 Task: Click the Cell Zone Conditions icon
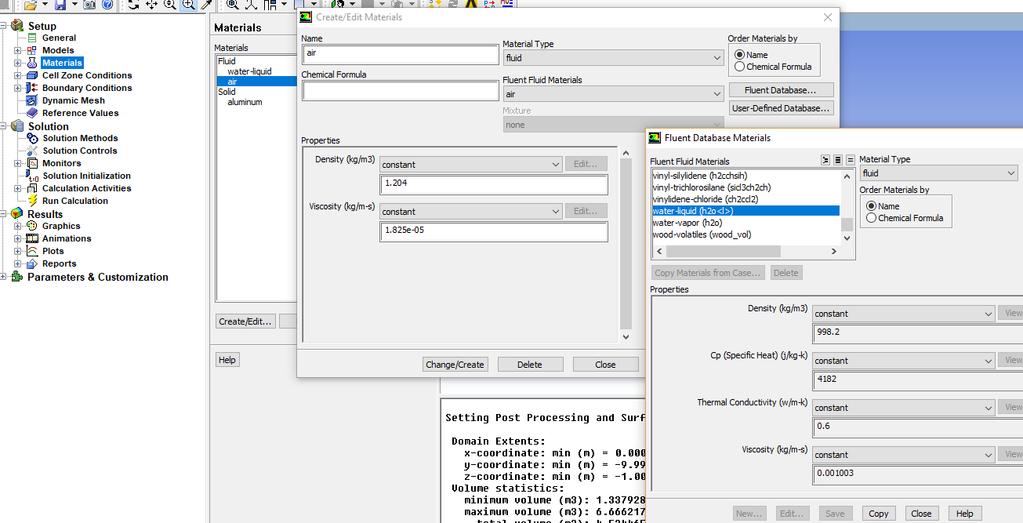[x=31, y=75]
